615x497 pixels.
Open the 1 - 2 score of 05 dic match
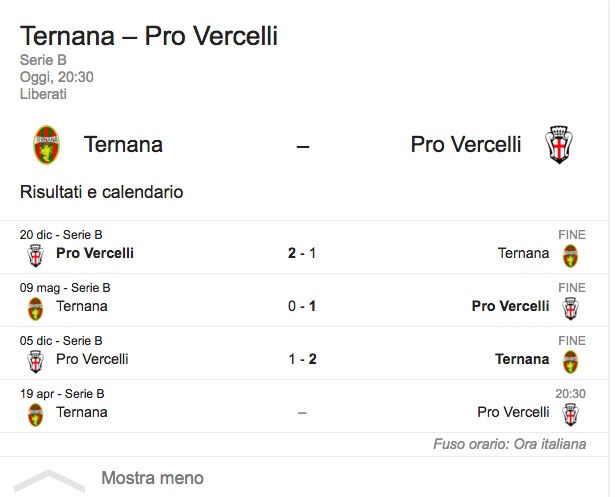pyautogui.click(x=302, y=359)
